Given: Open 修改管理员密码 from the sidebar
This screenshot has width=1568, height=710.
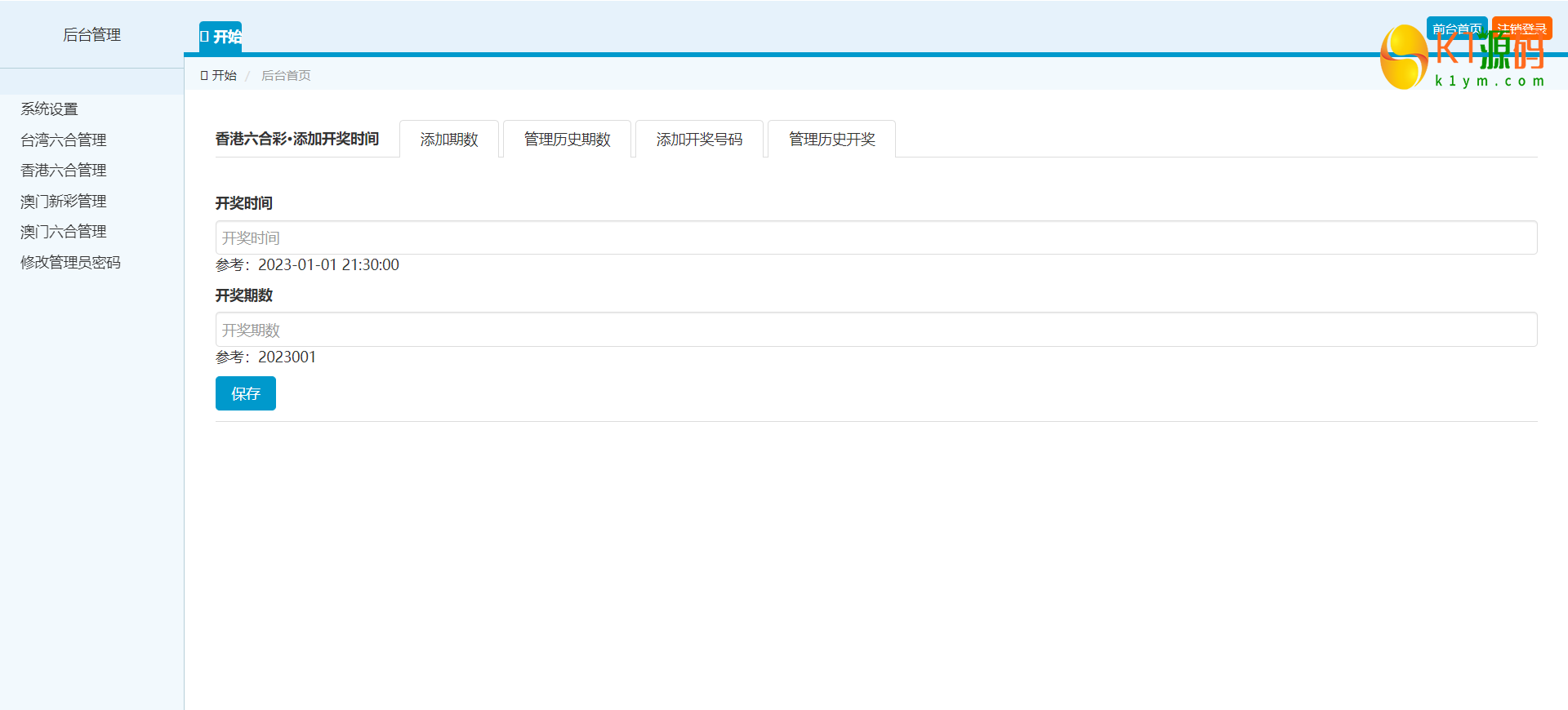Looking at the screenshot, I should pyautogui.click(x=70, y=263).
